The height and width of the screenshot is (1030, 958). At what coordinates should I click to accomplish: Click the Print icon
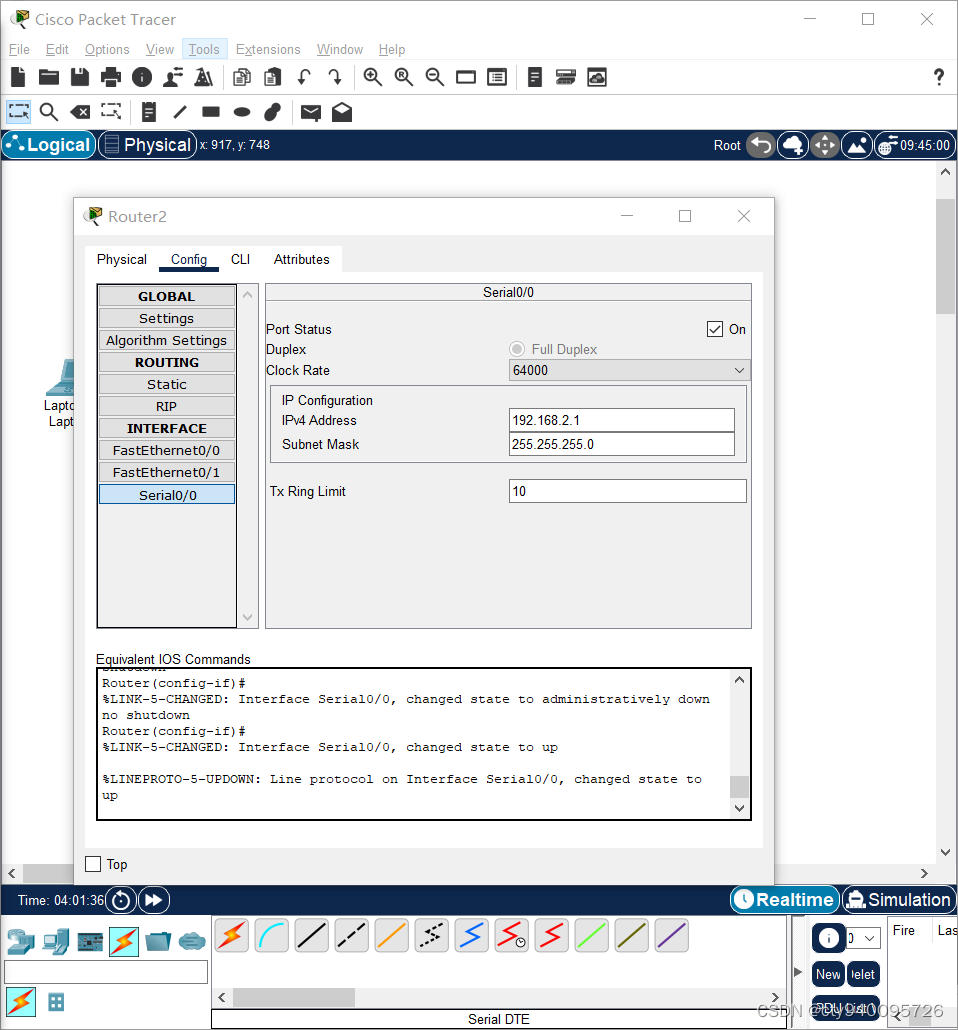(x=110, y=78)
